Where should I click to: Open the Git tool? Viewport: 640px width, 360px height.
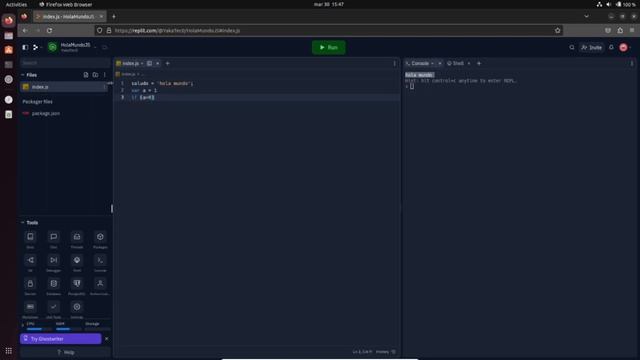point(30,263)
